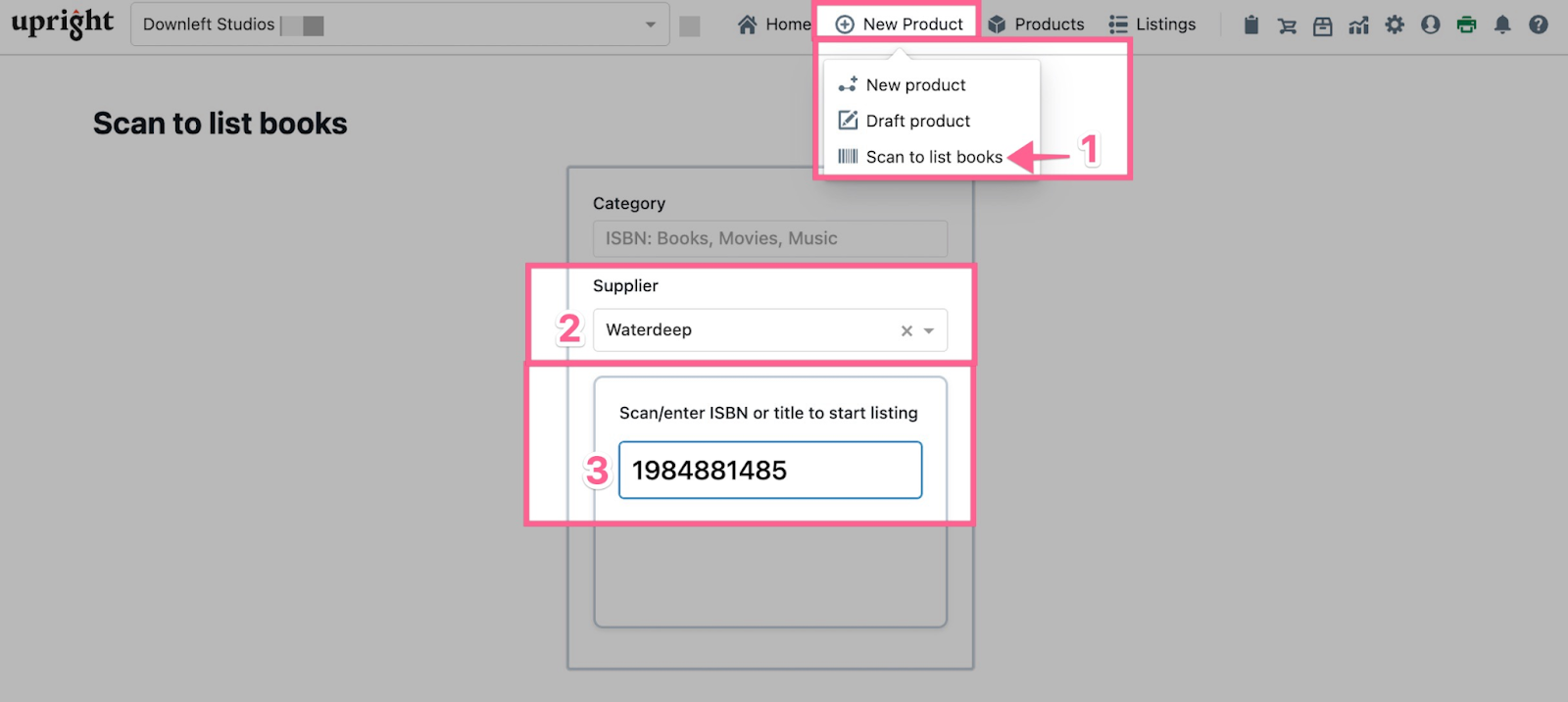Click the green printer icon

(x=1466, y=25)
